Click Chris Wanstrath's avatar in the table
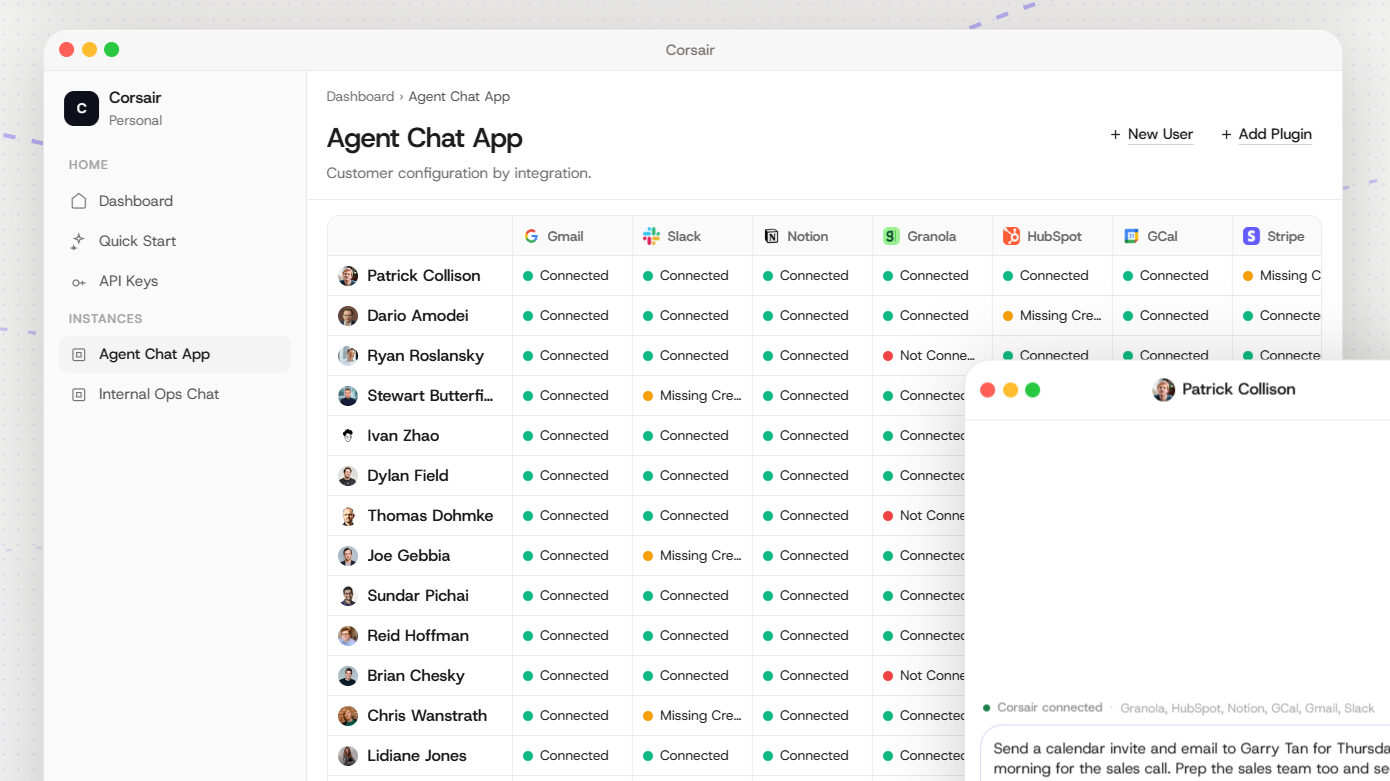 348,716
